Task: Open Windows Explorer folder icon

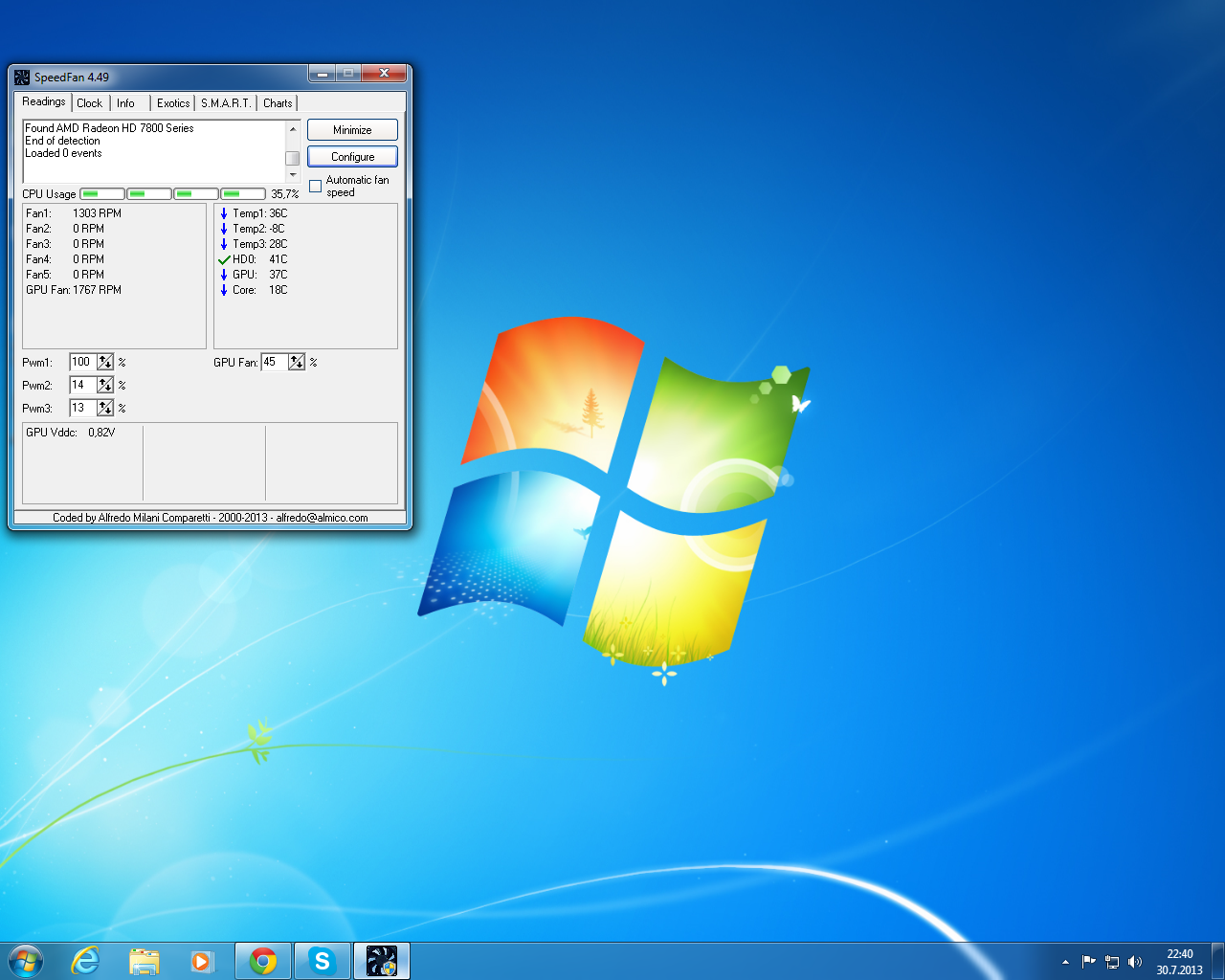Action: 145,961
